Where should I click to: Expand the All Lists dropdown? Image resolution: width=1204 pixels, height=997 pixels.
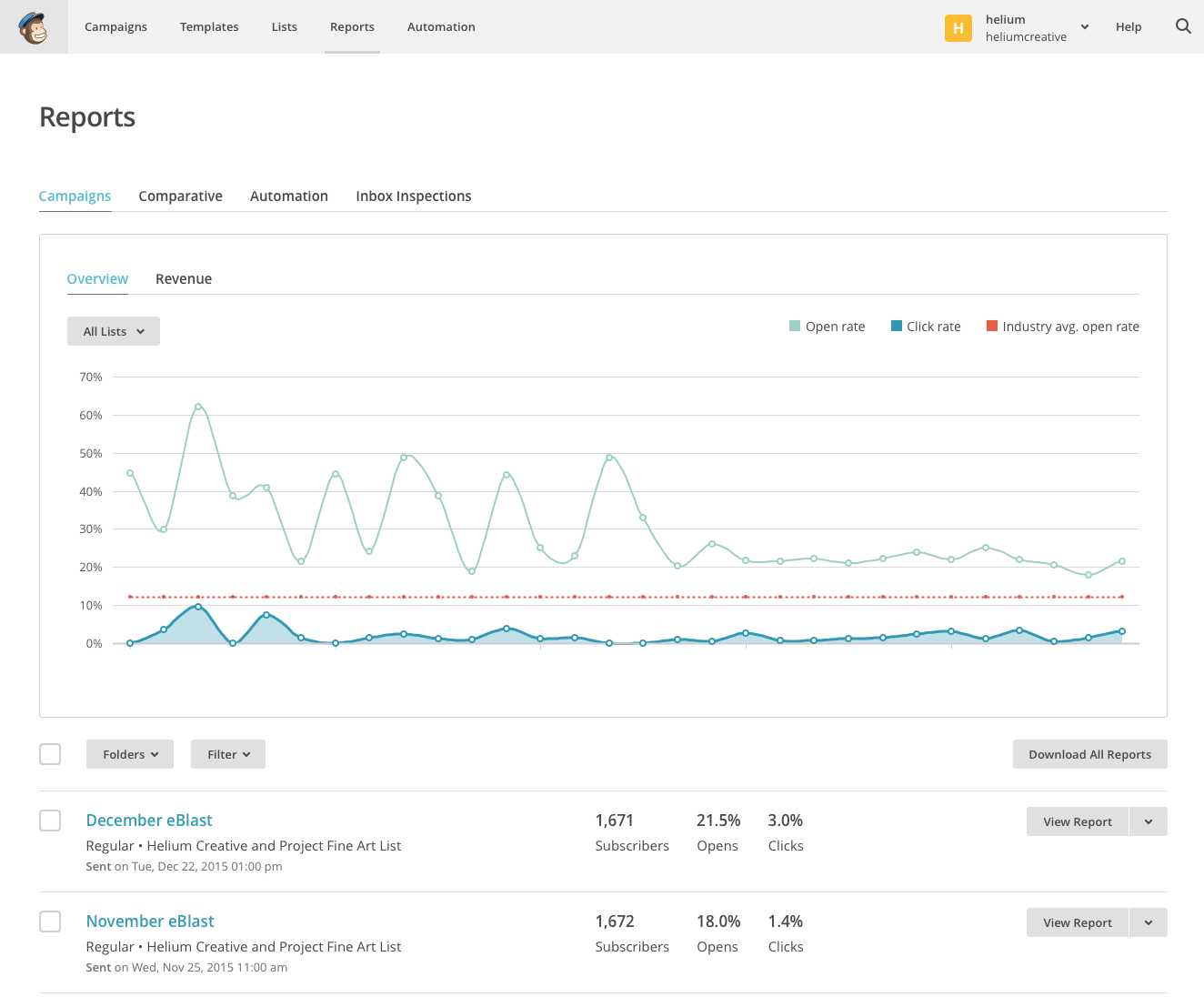click(x=114, y=331)
